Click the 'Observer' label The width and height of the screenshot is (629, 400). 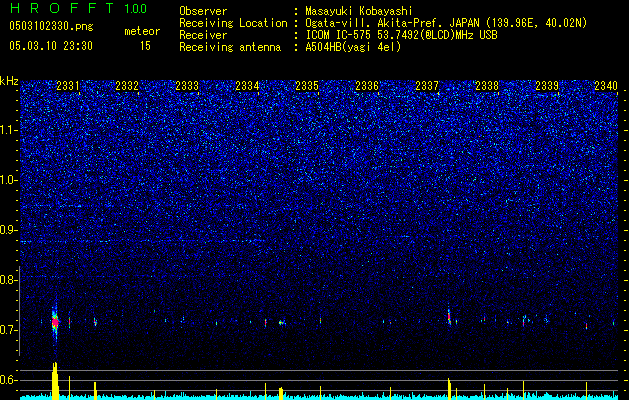pos(203,11)
